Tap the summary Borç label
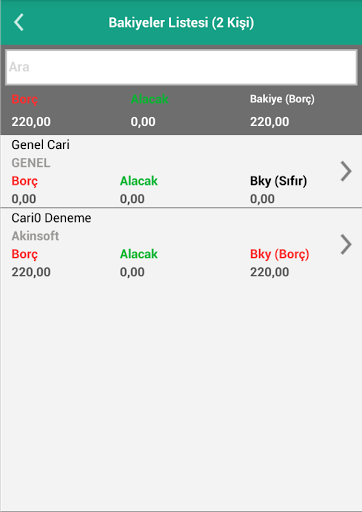 pyautogui.click(x=25, y=99)
